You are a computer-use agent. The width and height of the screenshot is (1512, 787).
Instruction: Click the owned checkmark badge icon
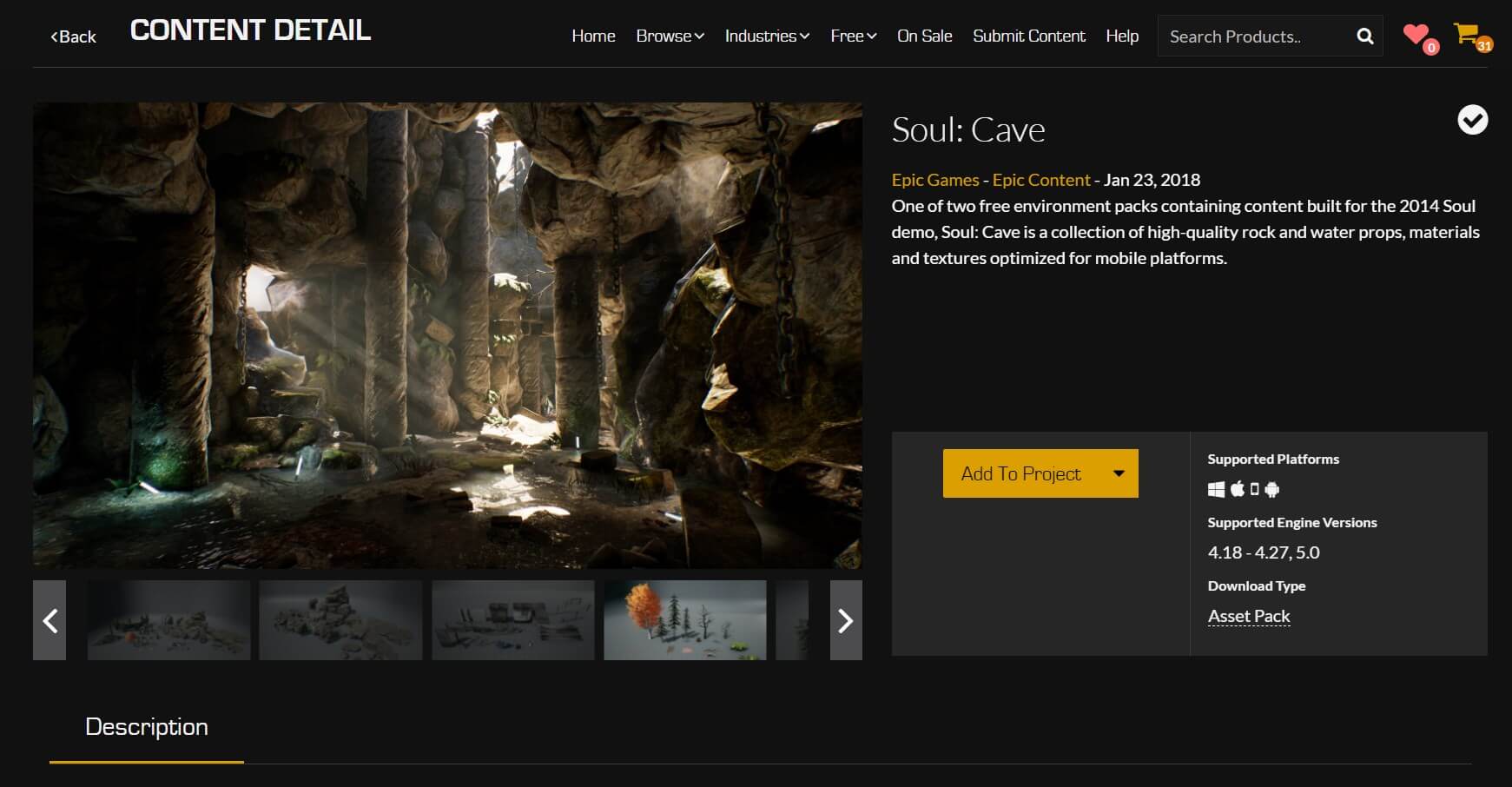(x=1472, y=120)
